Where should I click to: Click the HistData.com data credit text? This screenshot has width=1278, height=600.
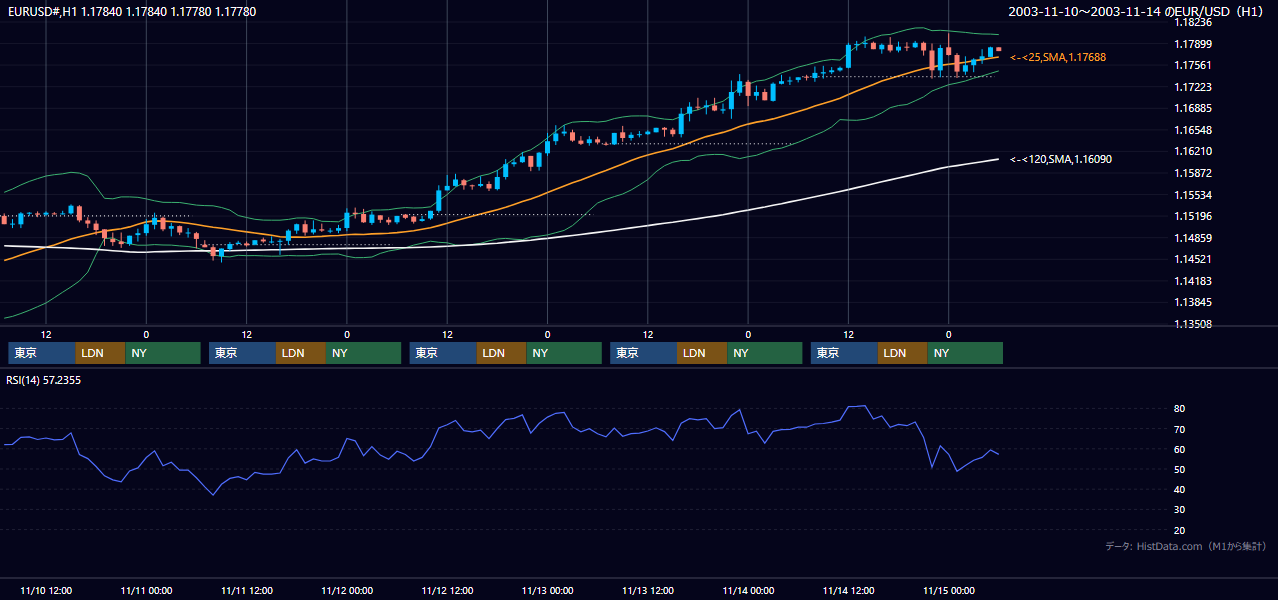click(1186, 546)
